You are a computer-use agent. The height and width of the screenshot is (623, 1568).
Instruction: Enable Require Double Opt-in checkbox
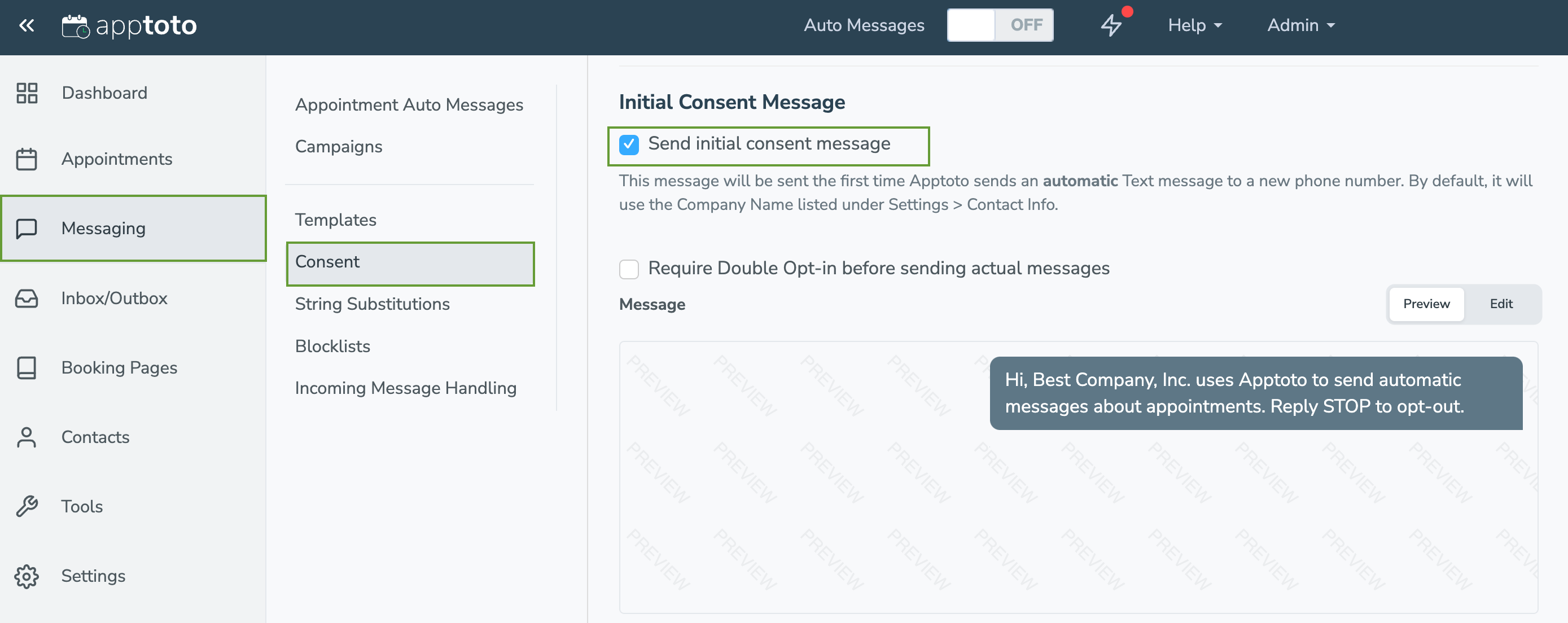coord(629,269)
